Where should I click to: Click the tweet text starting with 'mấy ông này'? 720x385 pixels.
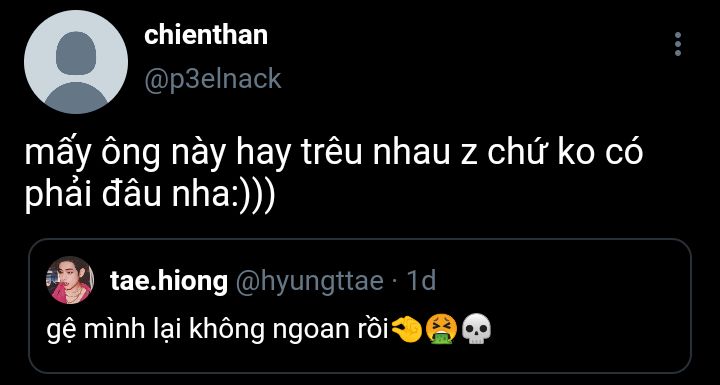click(x=334, y=174)
